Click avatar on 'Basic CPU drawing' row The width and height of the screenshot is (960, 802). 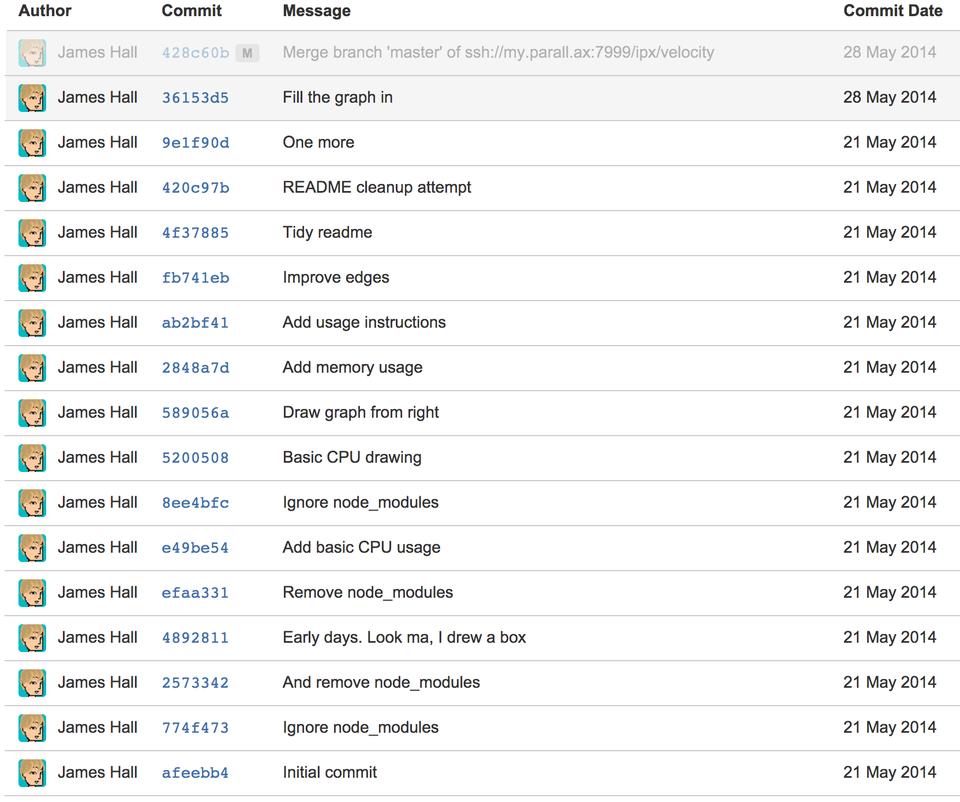pos(32,458)
